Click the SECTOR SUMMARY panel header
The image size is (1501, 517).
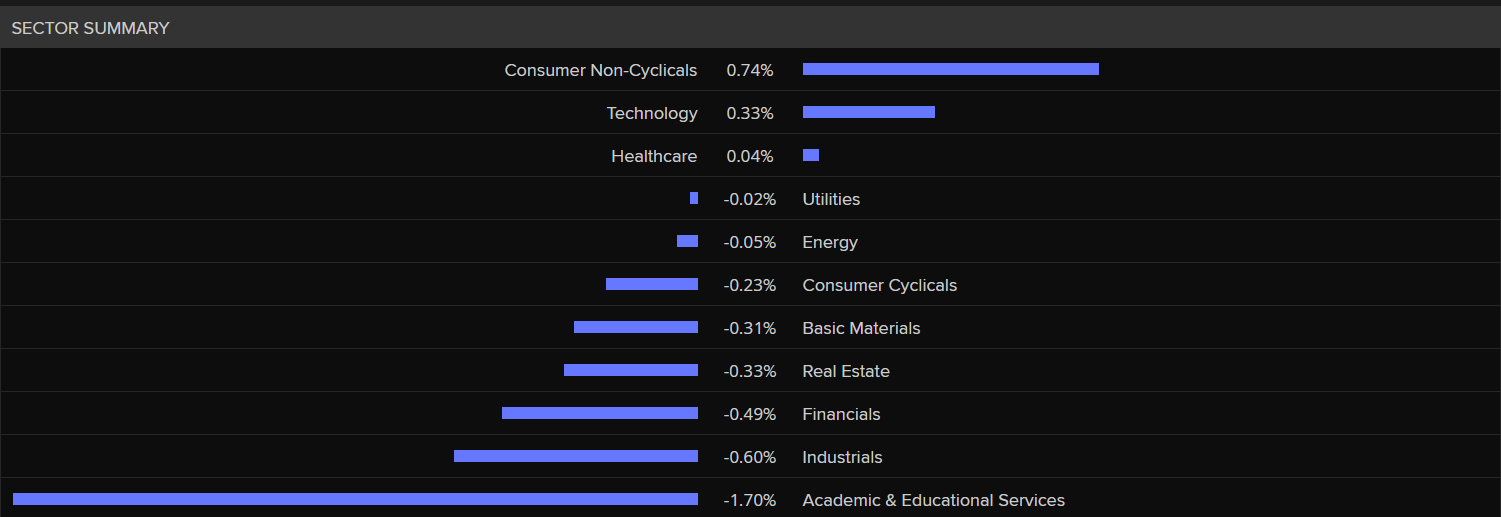pyautogui.click(x=90, y=28)
